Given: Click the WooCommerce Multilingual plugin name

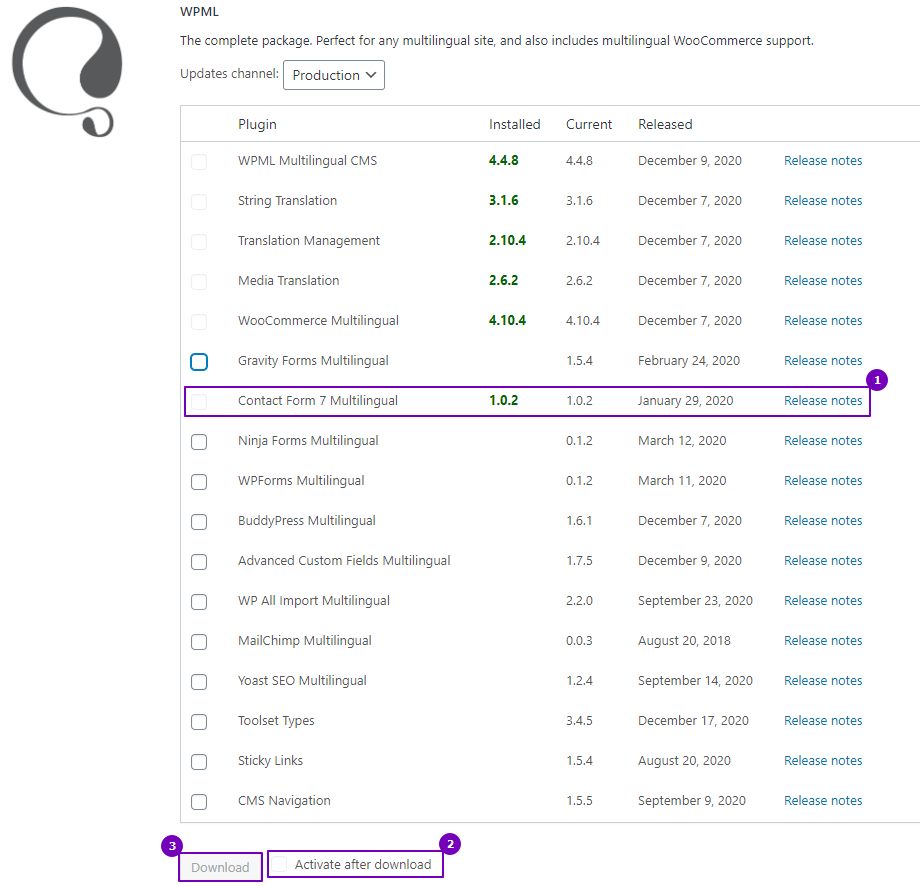Looking at the screenshot, I should (318, 320).
